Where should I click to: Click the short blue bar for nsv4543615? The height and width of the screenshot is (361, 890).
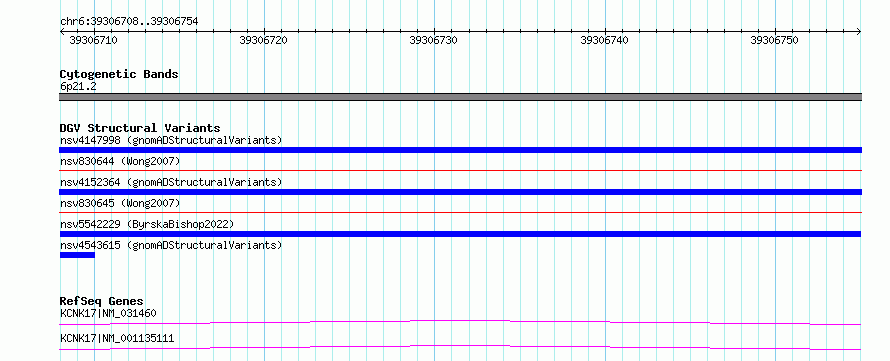[x=77, y=255]
